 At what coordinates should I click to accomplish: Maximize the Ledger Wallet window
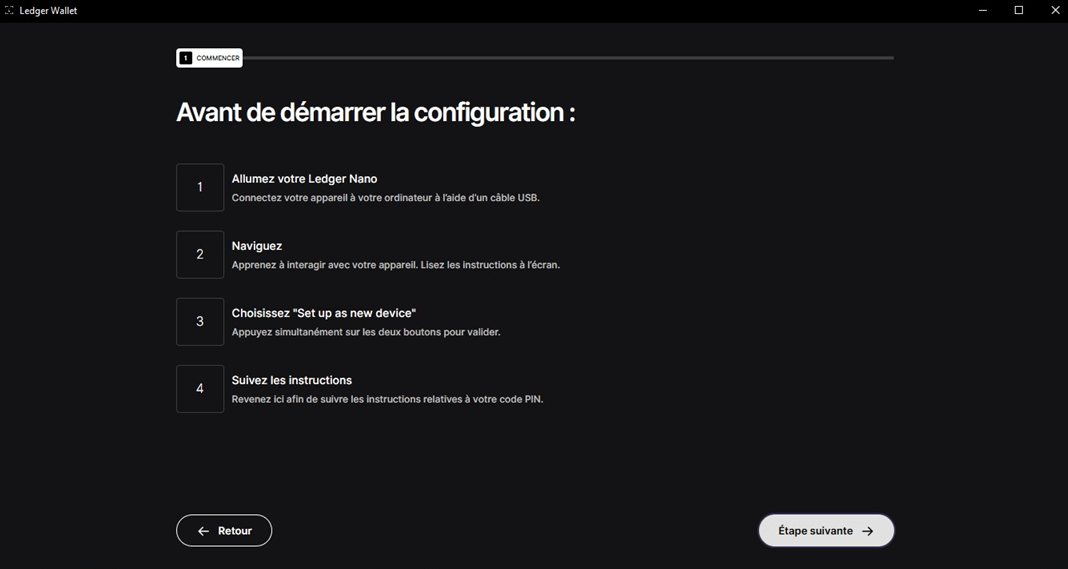click(x=1019, y=10)
